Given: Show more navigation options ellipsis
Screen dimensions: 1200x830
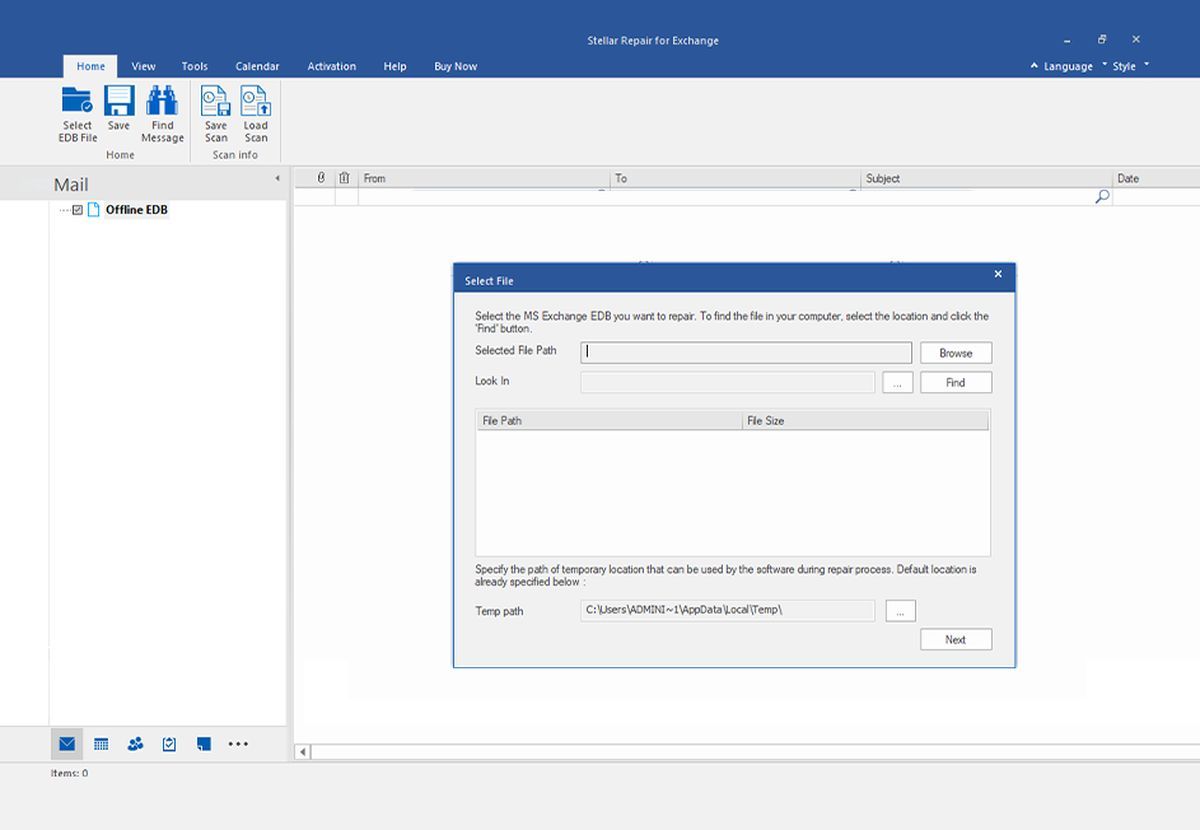Looking at the screenshot, I should (238, 744).
